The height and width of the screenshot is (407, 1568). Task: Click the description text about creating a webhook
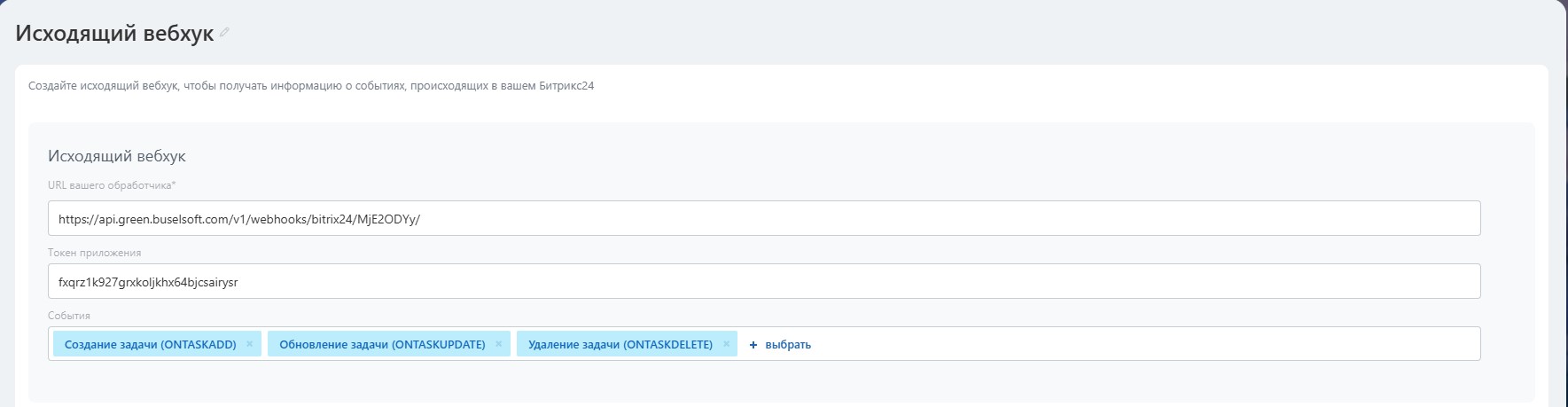point(310,86)
